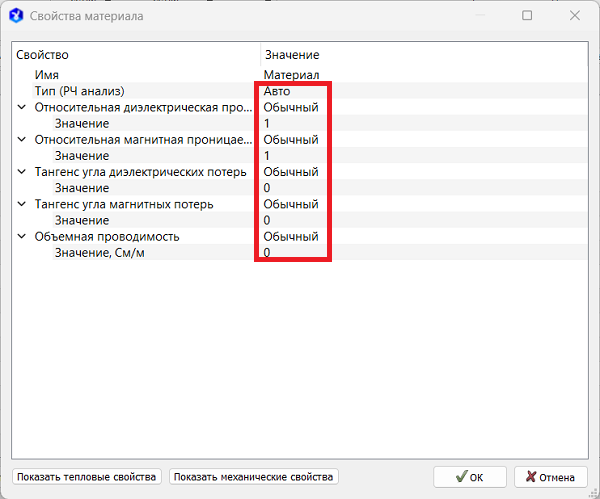600x499 pixels.
Task: Collapse Тангенс угла магнитных потерь
Action: coord(22,204)
